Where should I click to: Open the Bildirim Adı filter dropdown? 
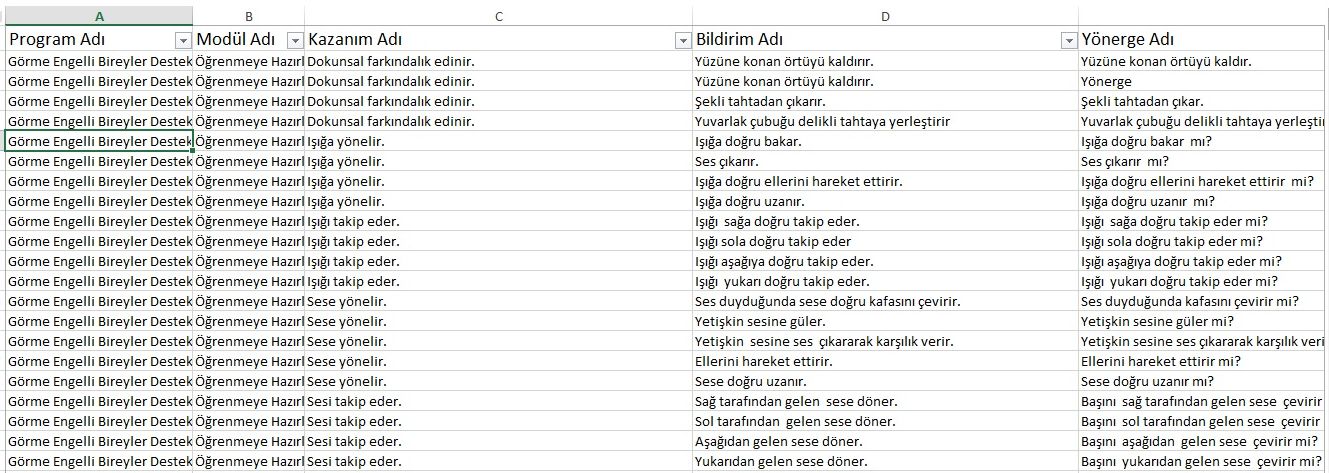point(1069,40)
